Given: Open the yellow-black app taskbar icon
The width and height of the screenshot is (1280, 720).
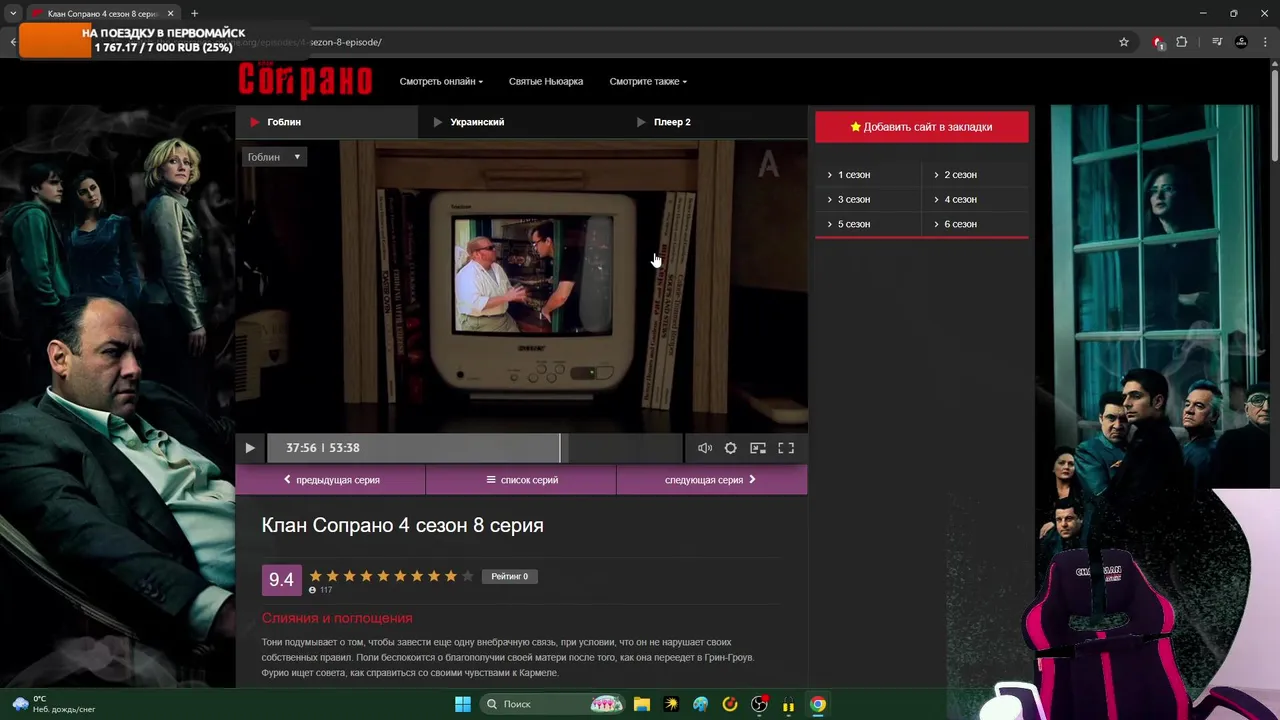Looking at the screenshot, I should (671, 704).
